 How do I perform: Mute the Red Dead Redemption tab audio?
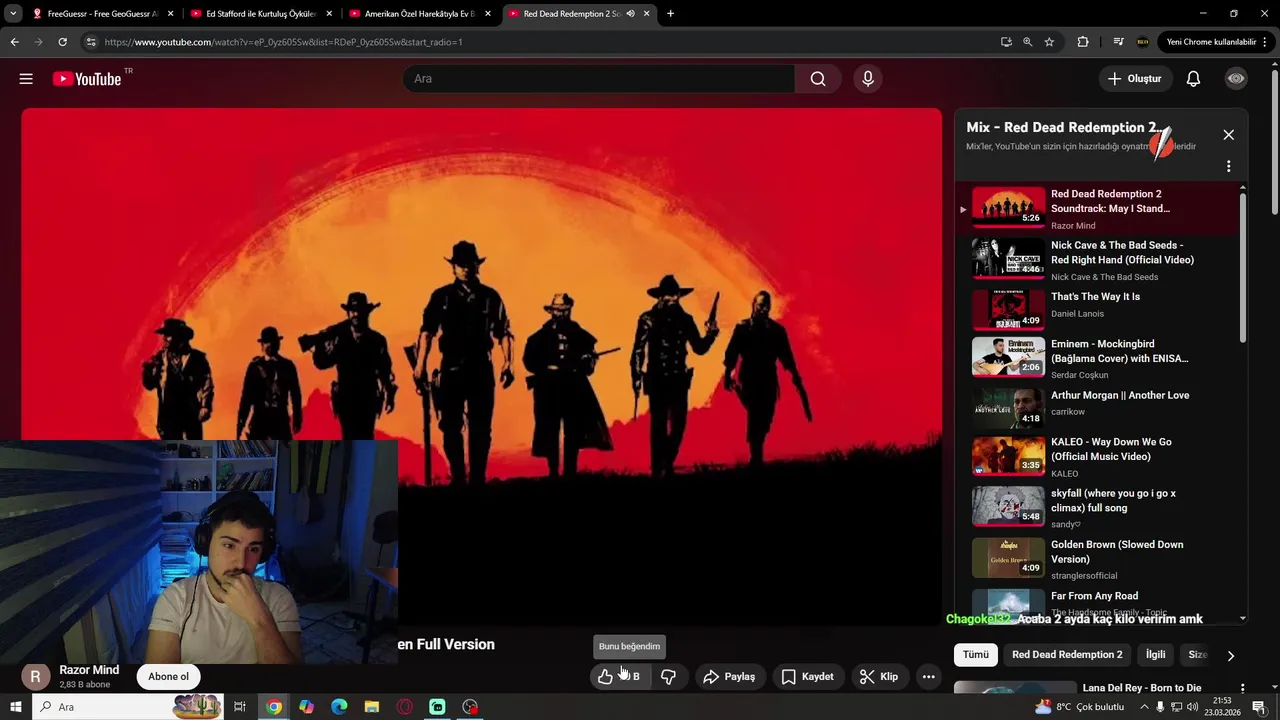click(631, 14)
